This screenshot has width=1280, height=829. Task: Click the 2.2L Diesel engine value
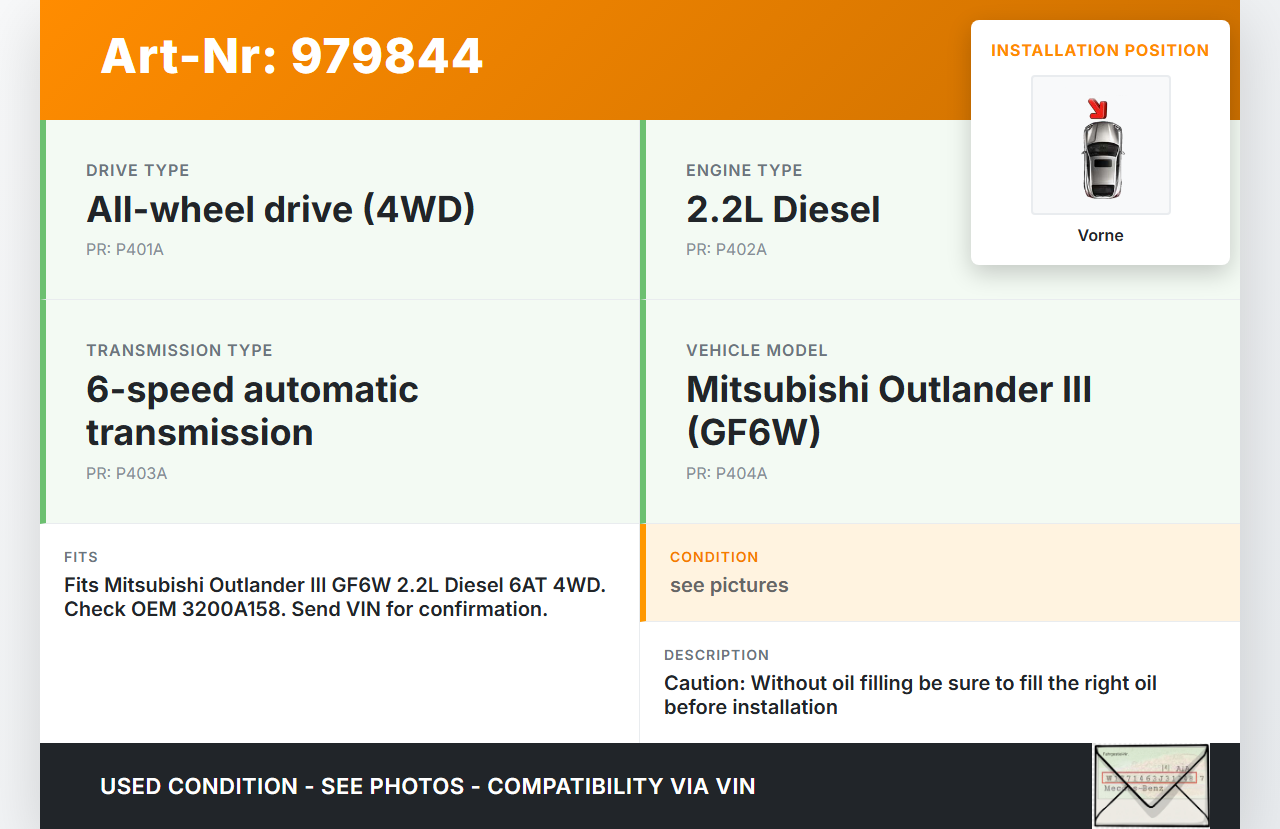pyautogui.click(x=783, y=209)
